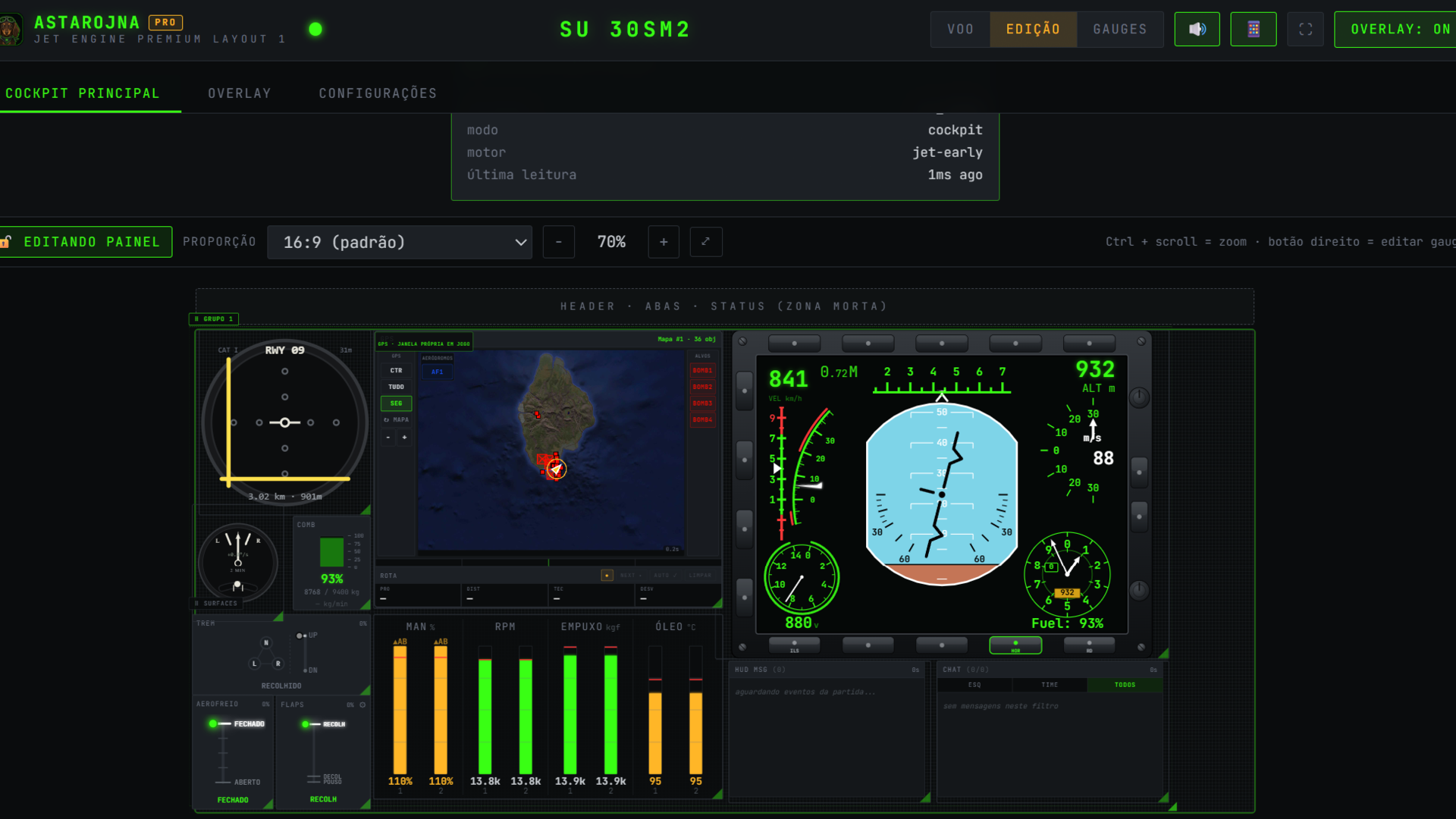The image size is (1456, 819).
Task: Toggle the active HOR bezel button on MFD
Action: click(x=1015, y=645)
